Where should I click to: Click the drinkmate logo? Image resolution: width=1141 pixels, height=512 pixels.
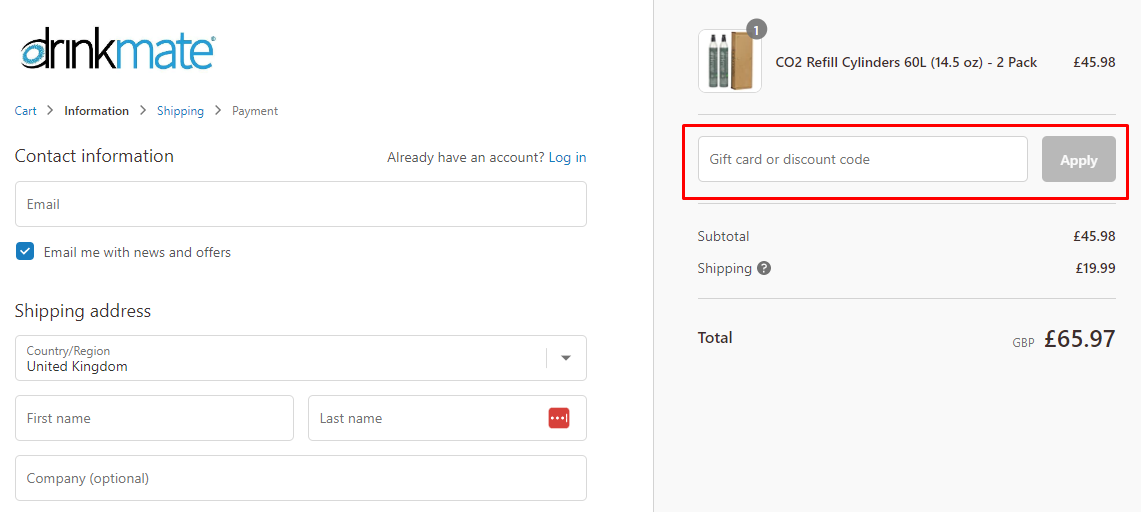point(117,49)
